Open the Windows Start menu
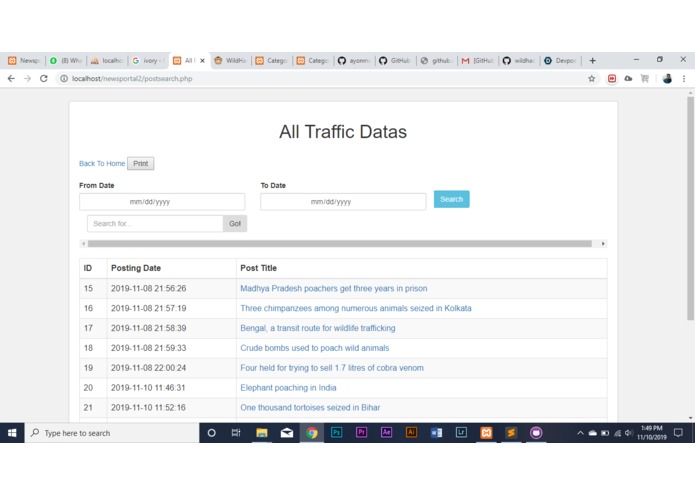Viewport: 695px width, 494px height. click(12, 433)
